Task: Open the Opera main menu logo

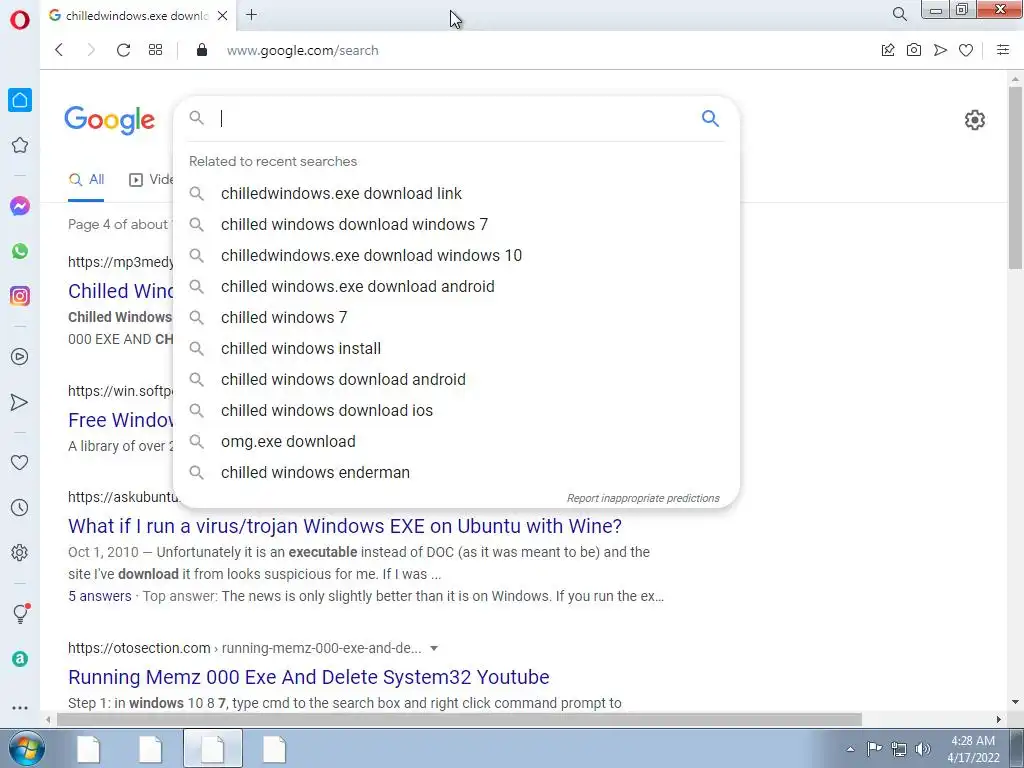Action: [20, 20]
